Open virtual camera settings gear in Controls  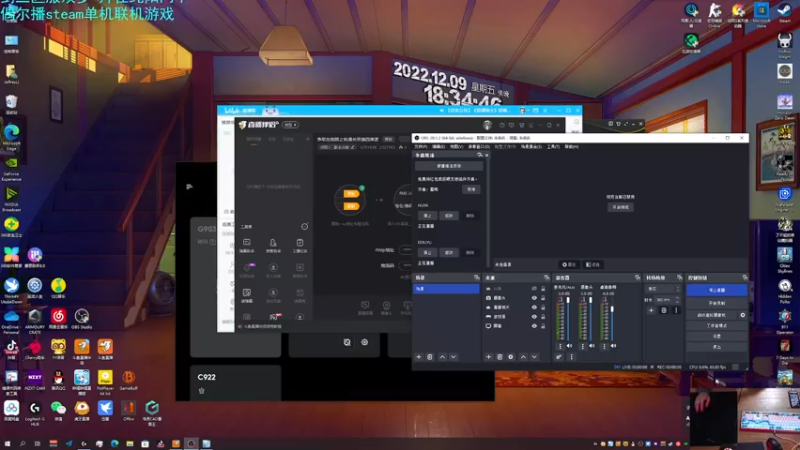tap(743, 315)
